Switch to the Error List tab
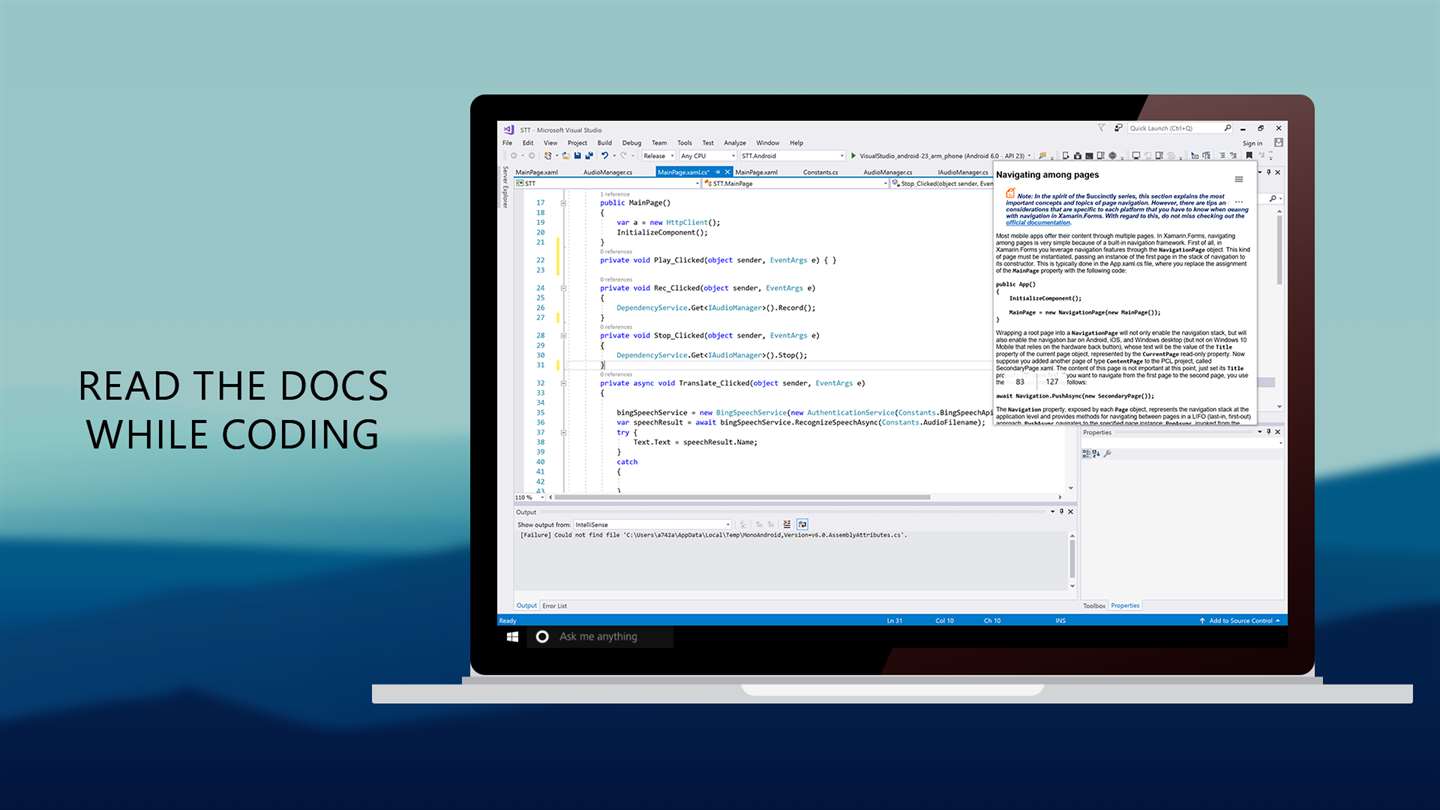Image resolution: width=1440 pixels, height=810 pixels. [554, 606]
